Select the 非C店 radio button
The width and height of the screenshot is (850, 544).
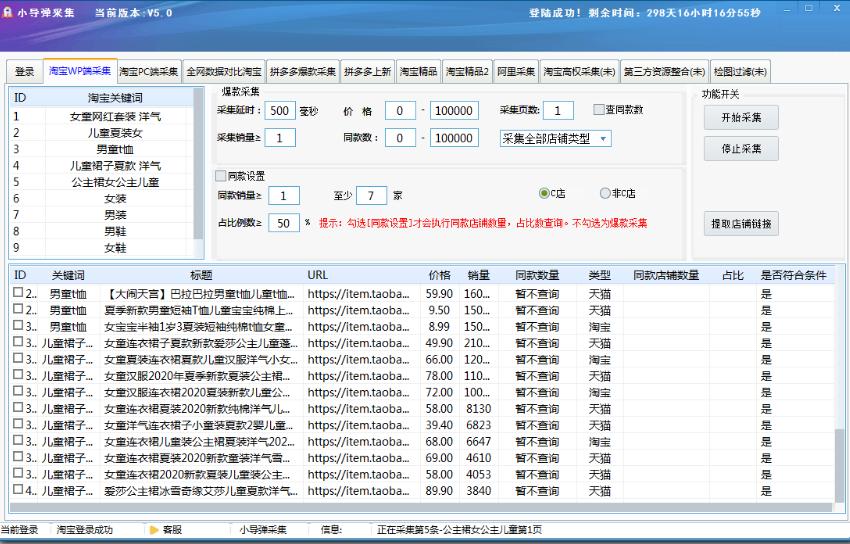point(605,193)
